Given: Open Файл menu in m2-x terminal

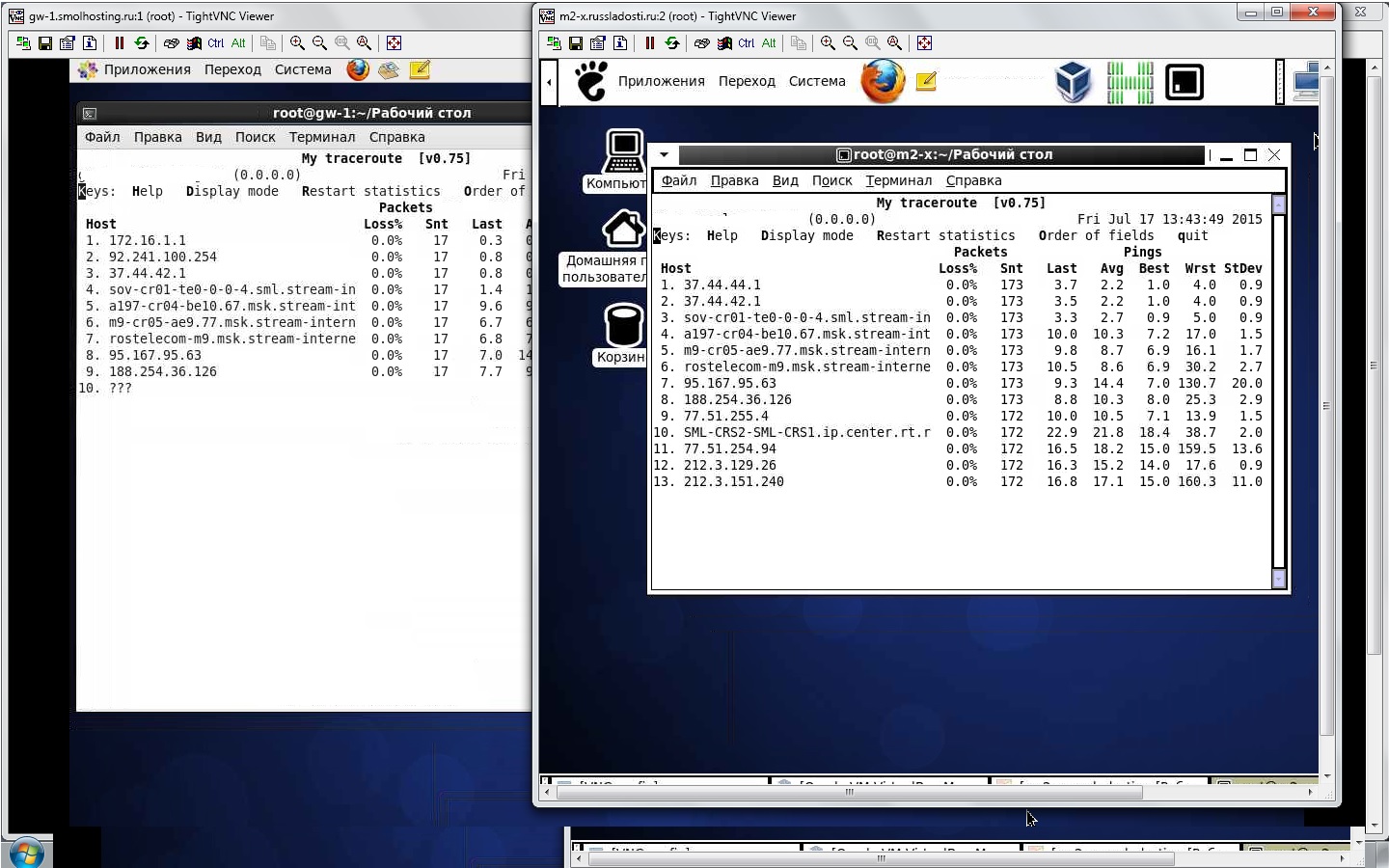Looking at the screenshot, I should click(679, 180).
